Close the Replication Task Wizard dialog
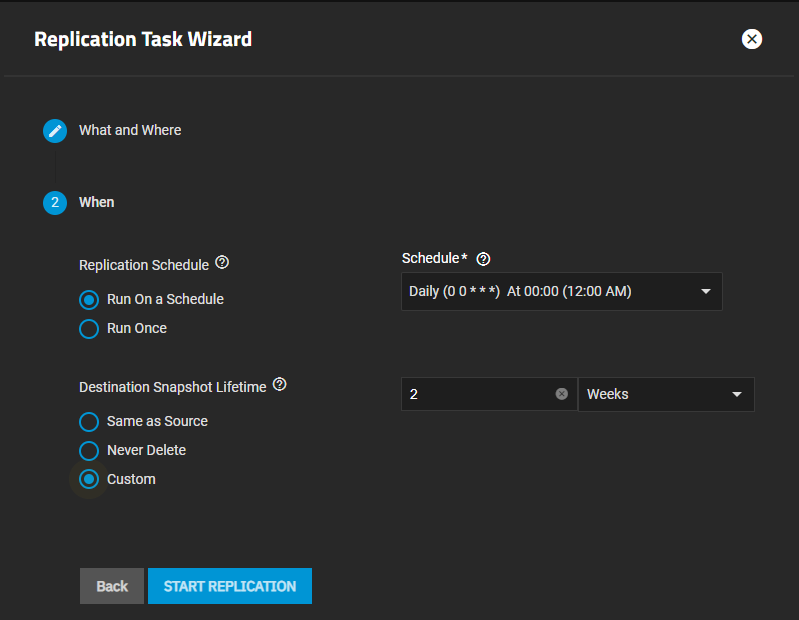799x620 pixels. [x=752, y=39]
